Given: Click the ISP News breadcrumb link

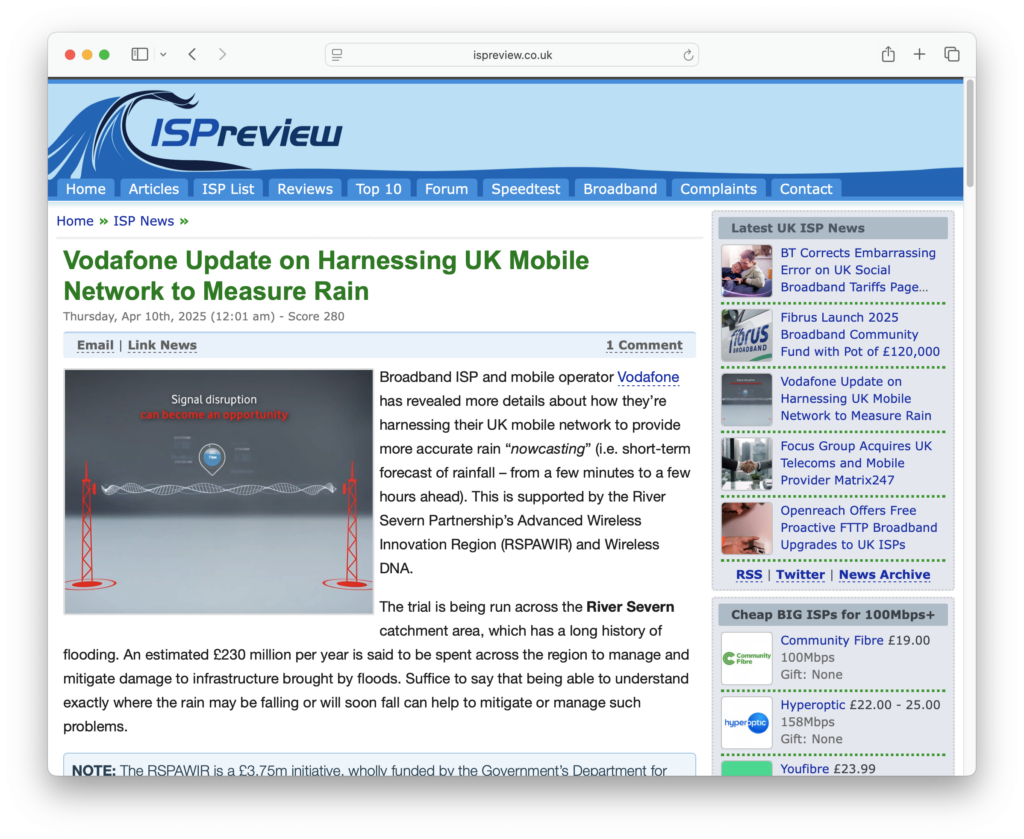Looking at the screenshot, I should click(x=144, y=221).
